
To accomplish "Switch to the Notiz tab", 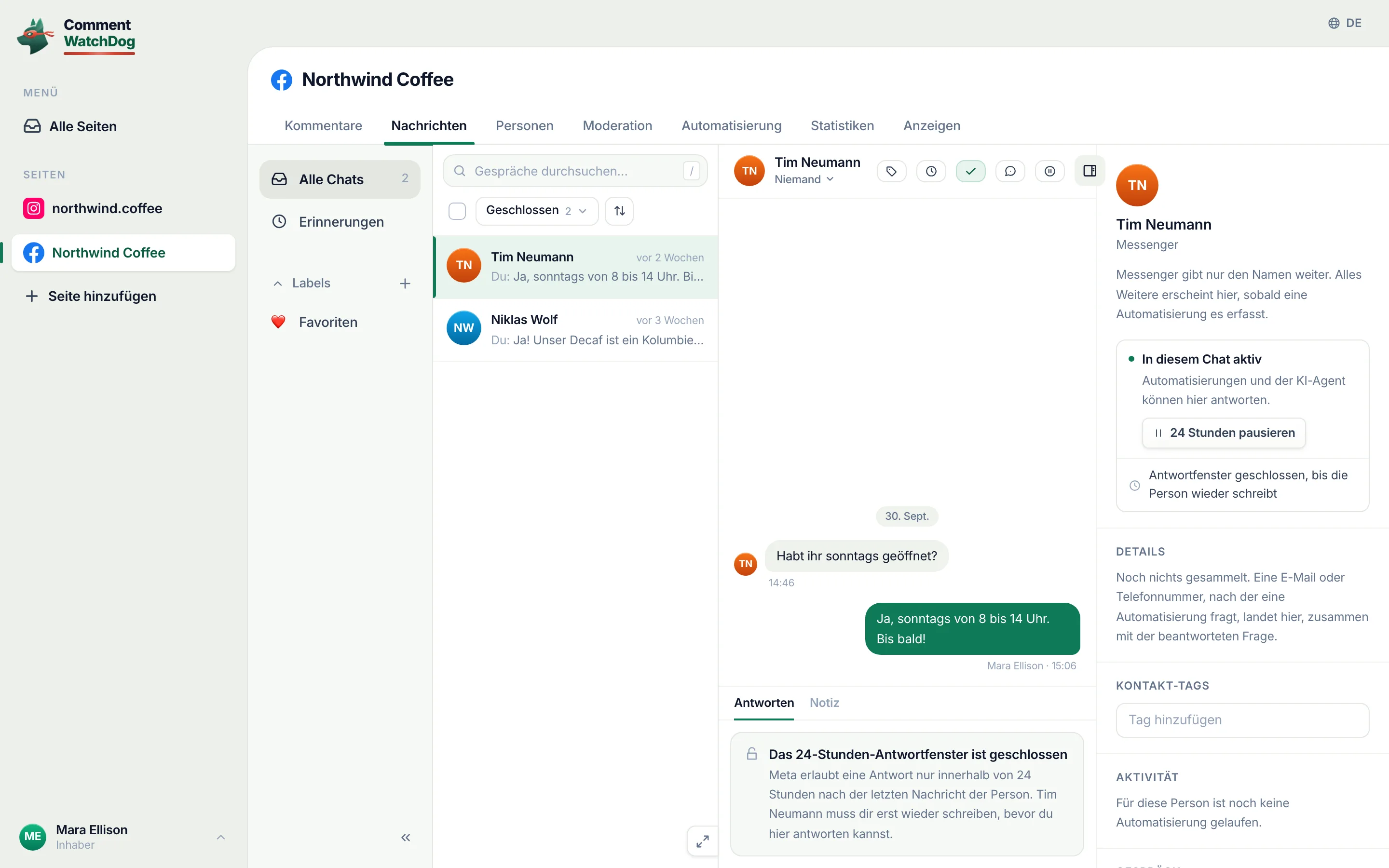I will click(824, 703).
